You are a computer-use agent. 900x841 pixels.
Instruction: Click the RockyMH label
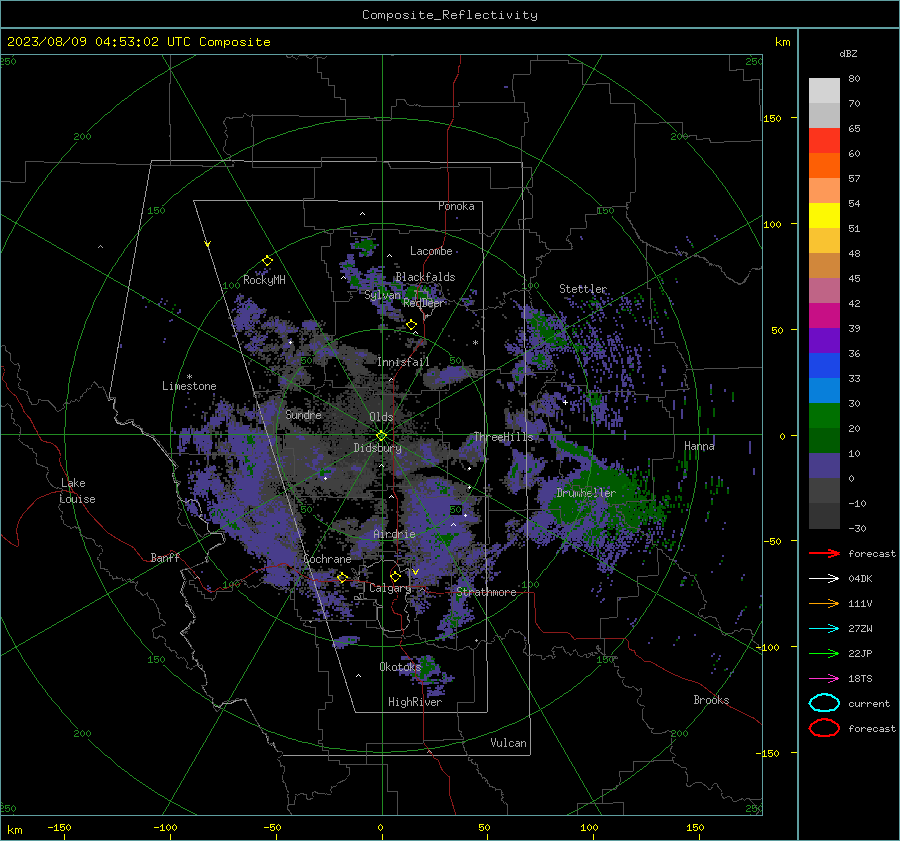click(264, 280)
